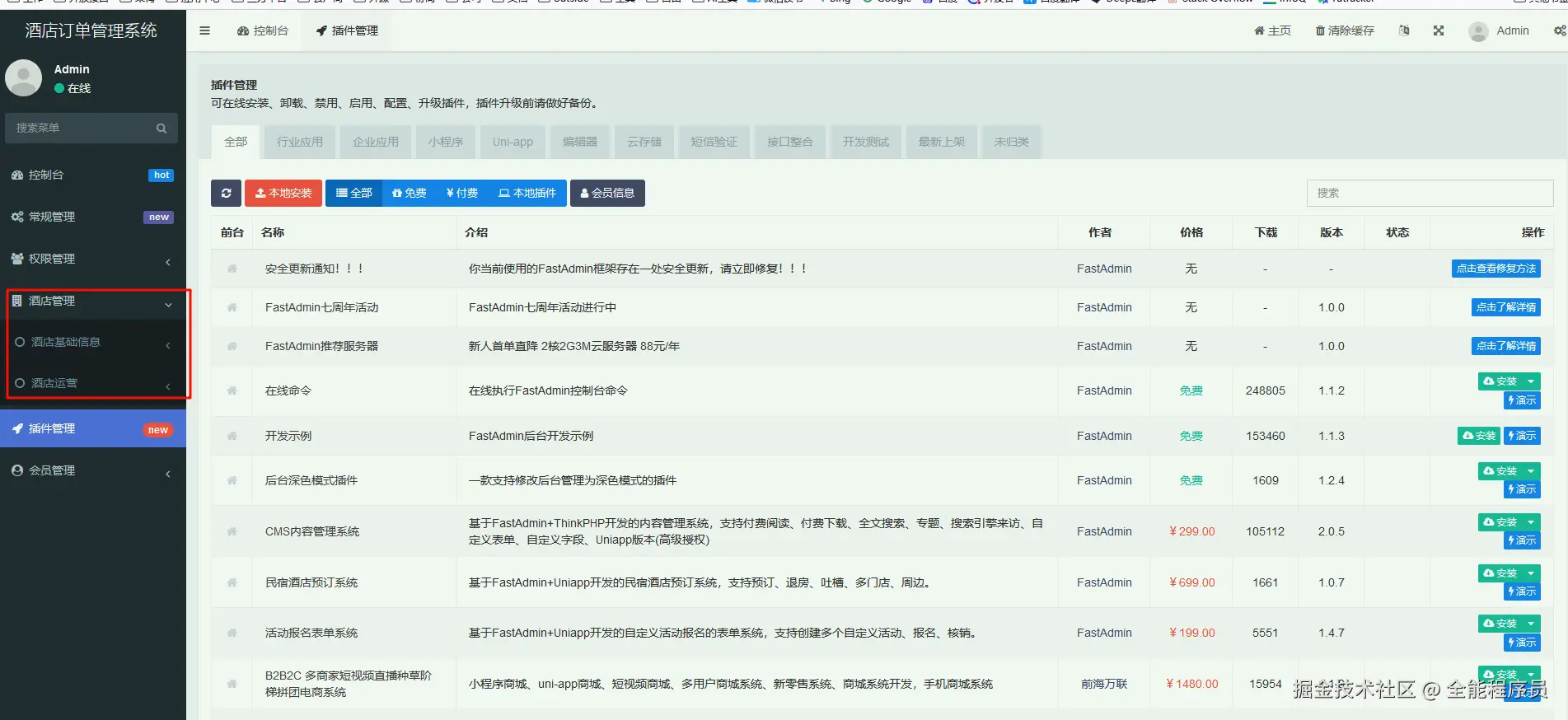Click the settings gears icon top right
This screenshot has height=720, width=1568.
[1560, 30]
